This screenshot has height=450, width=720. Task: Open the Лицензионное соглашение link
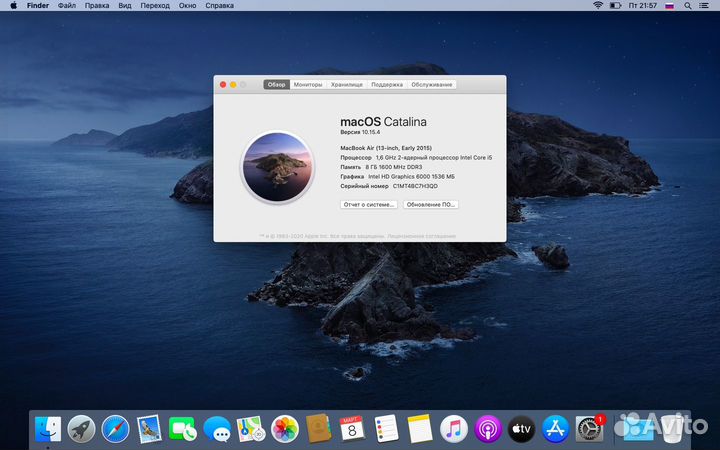pos(422,236)
